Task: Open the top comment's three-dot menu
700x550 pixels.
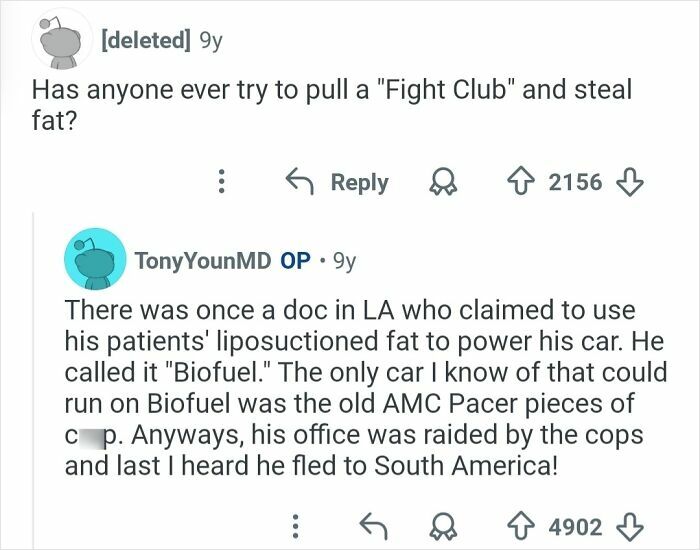Action: (x=222, y=182)
